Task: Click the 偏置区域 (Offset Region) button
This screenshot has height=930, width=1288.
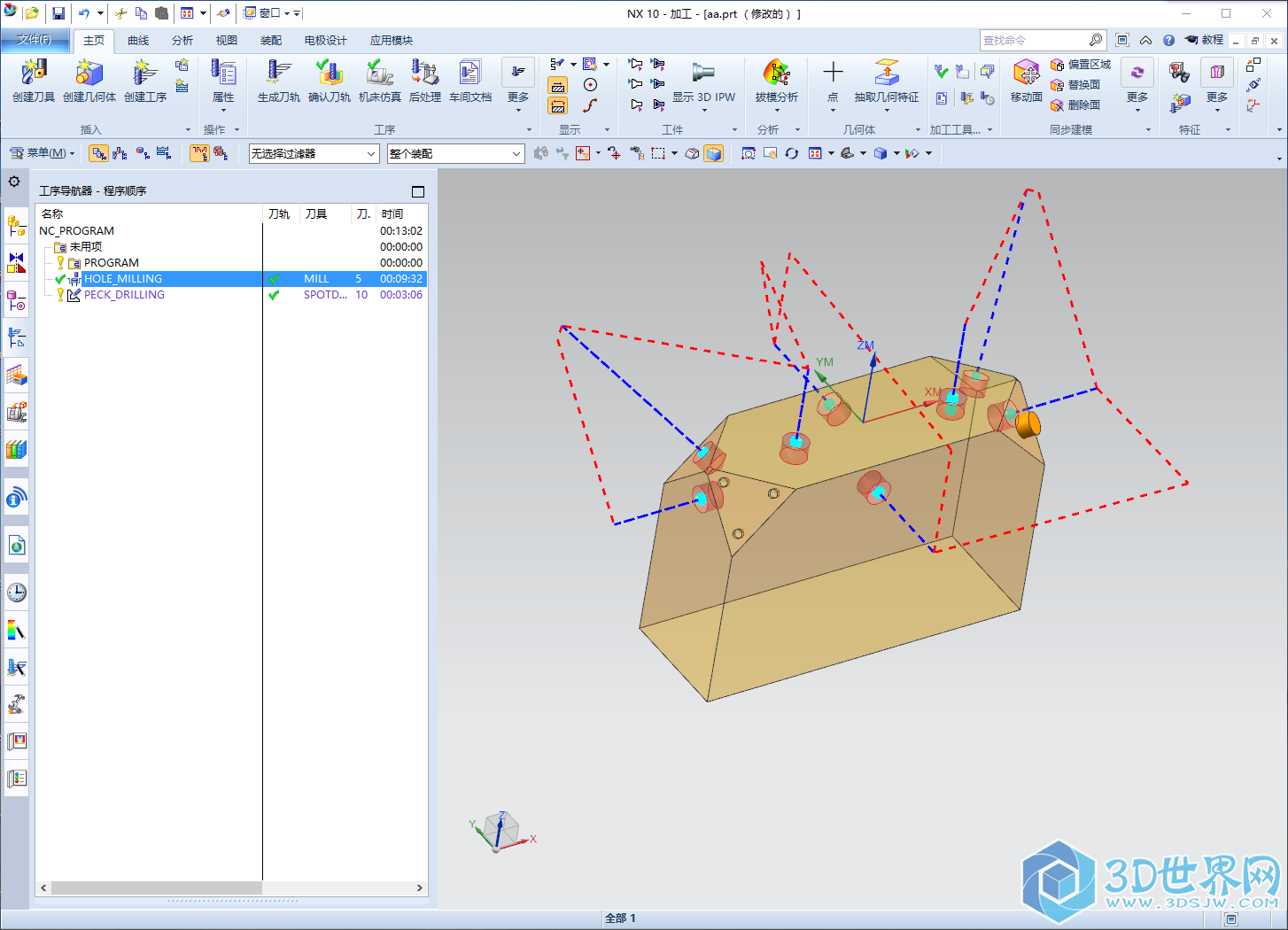Action: 1080,65
